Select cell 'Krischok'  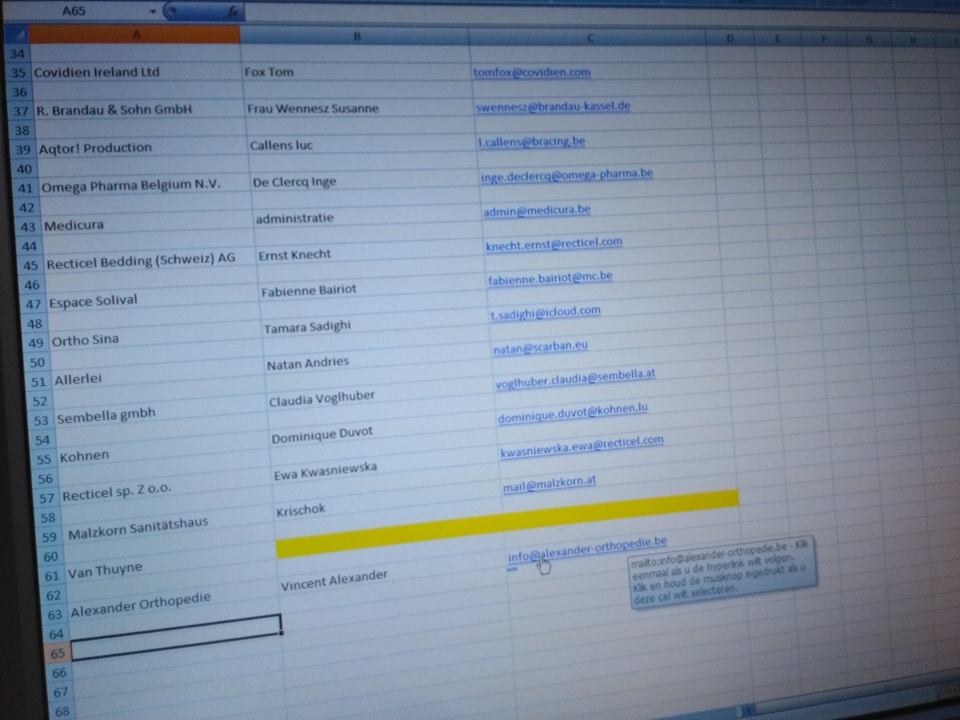coord(301,511)
